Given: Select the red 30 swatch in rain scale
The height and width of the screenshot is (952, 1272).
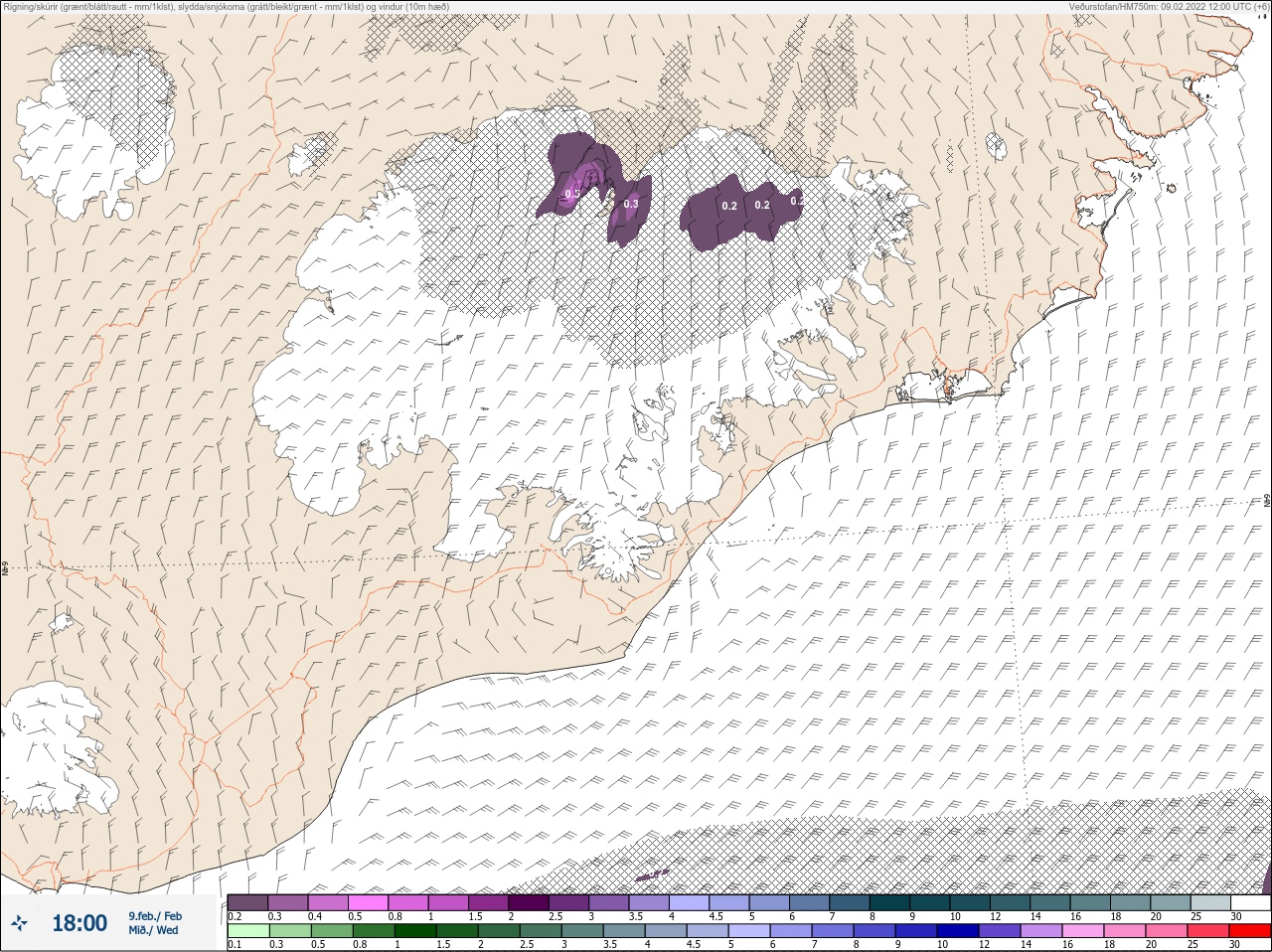Looking at the screenshot, I should pos(1251,931).
